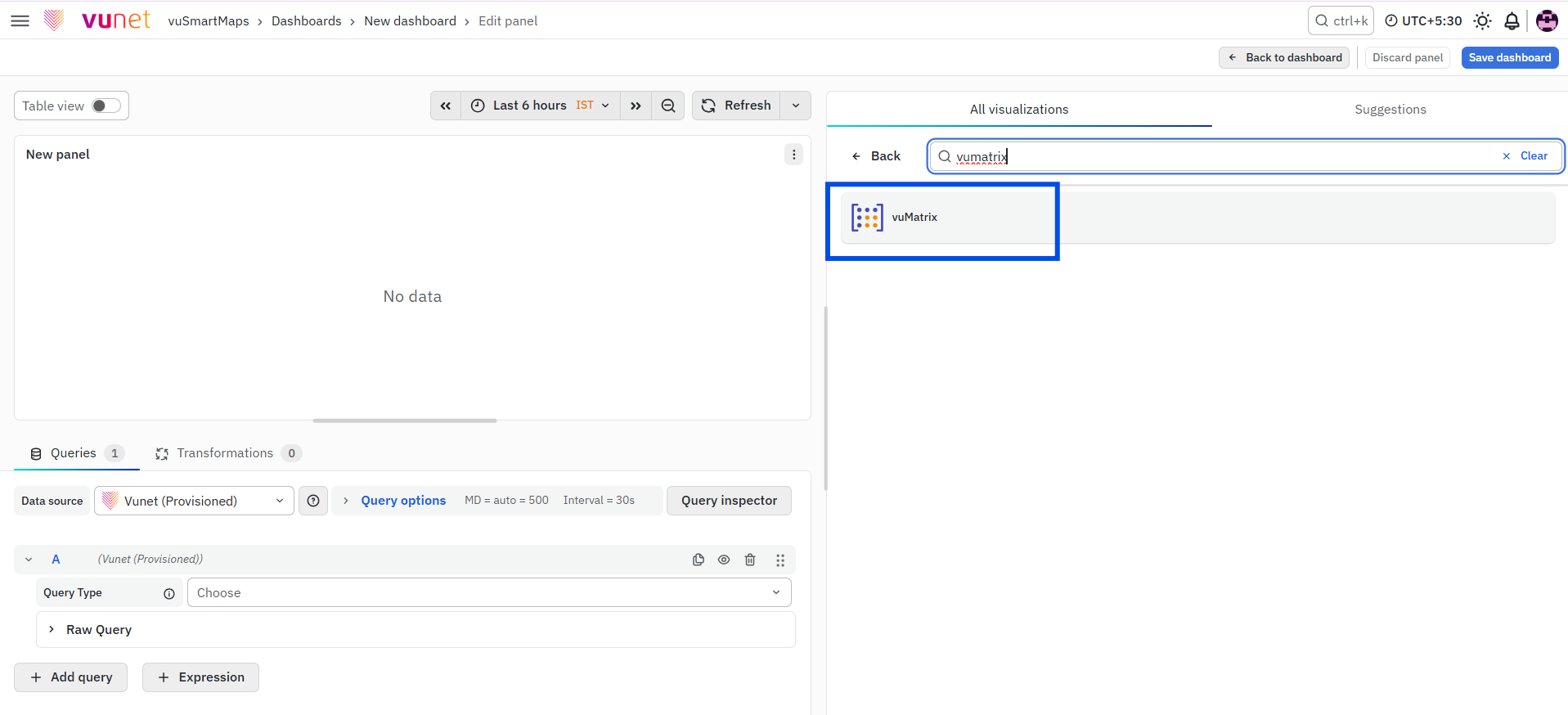Screen dimensions: 1568x715
Task: Click the Edit panel breadcrumb text
Action: (x=508, y=21)
